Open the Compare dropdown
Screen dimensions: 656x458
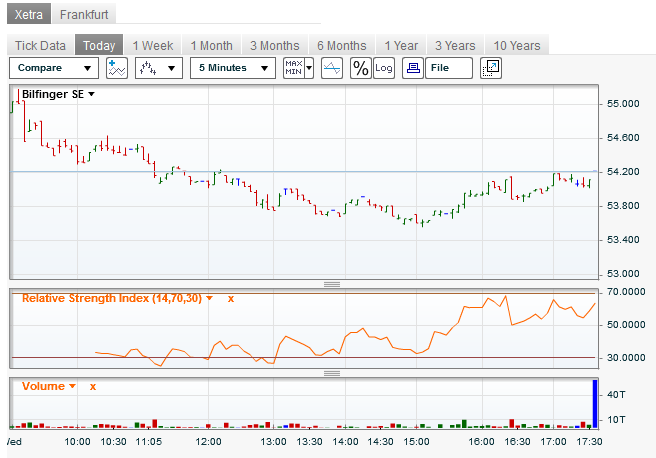pyautogui.click(x=54, y=68)
